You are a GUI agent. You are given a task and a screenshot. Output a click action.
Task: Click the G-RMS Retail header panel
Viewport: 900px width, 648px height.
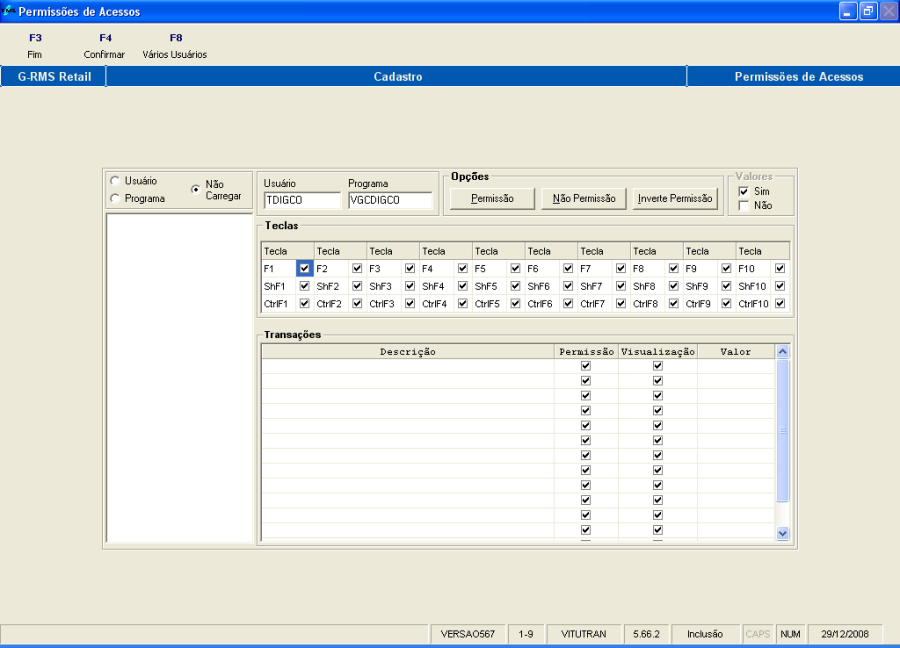(54, 76)
